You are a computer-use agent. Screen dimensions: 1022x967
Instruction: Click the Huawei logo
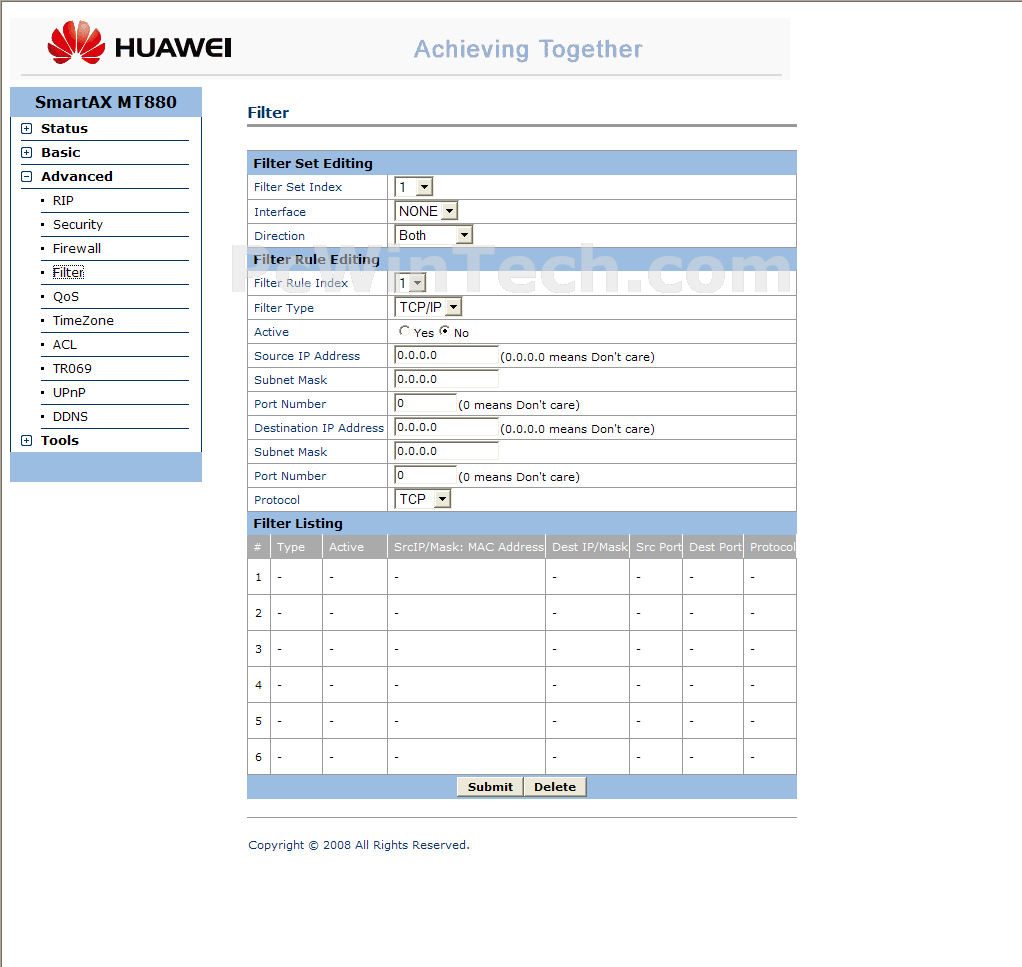(x=139, y=44)
